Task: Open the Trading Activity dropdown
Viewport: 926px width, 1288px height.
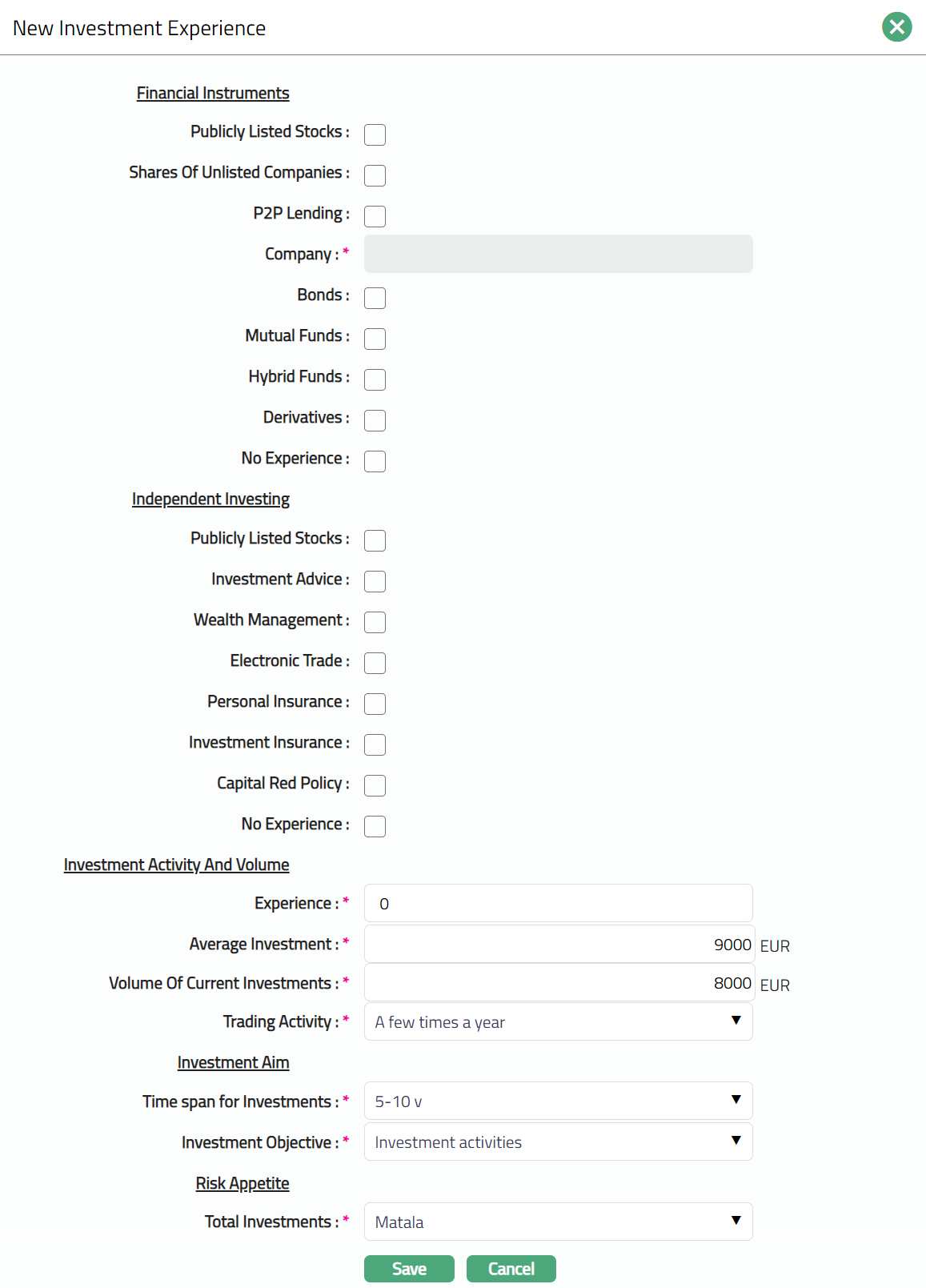Action: [558, 1021]
